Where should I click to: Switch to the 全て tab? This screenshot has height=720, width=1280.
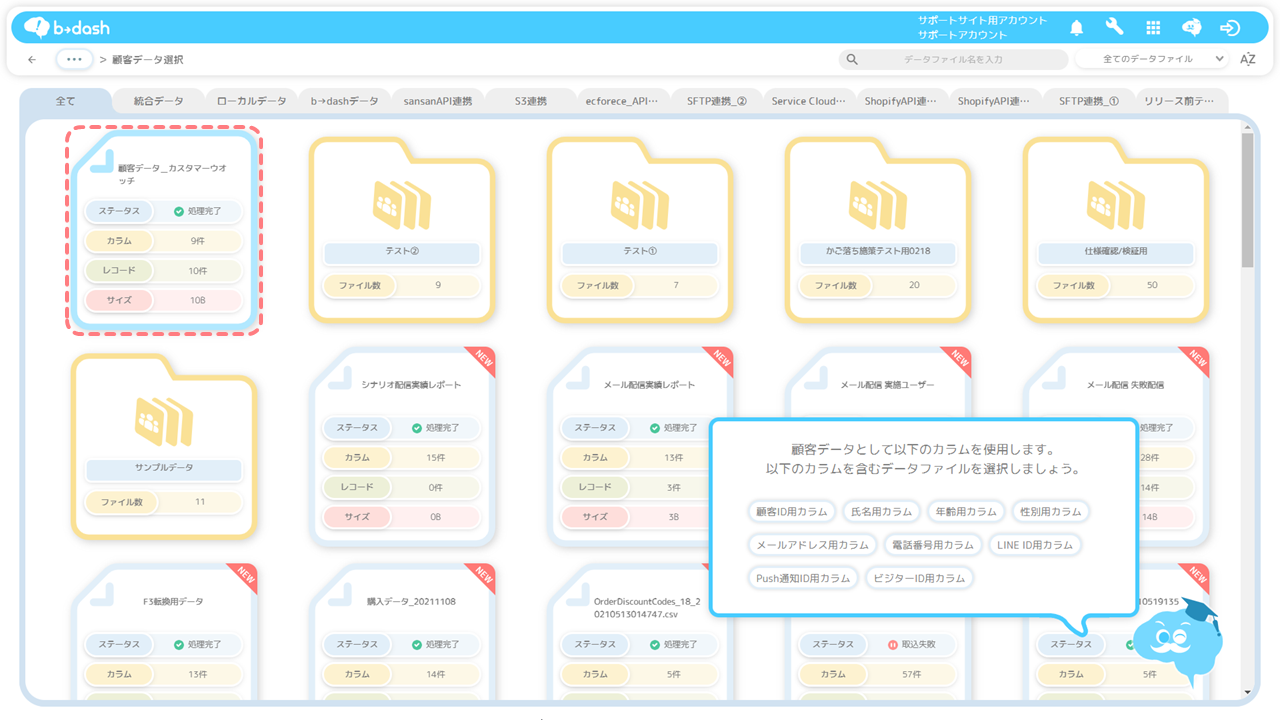click(66, 101)
